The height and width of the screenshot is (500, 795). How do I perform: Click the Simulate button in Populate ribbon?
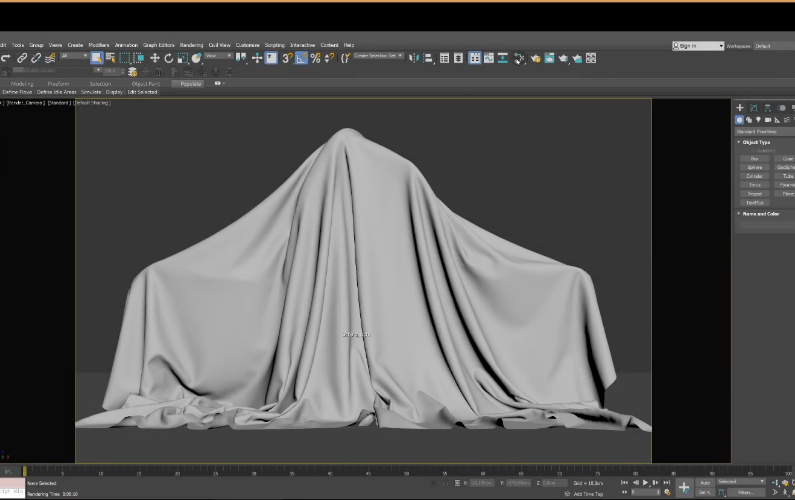[91, 92]
